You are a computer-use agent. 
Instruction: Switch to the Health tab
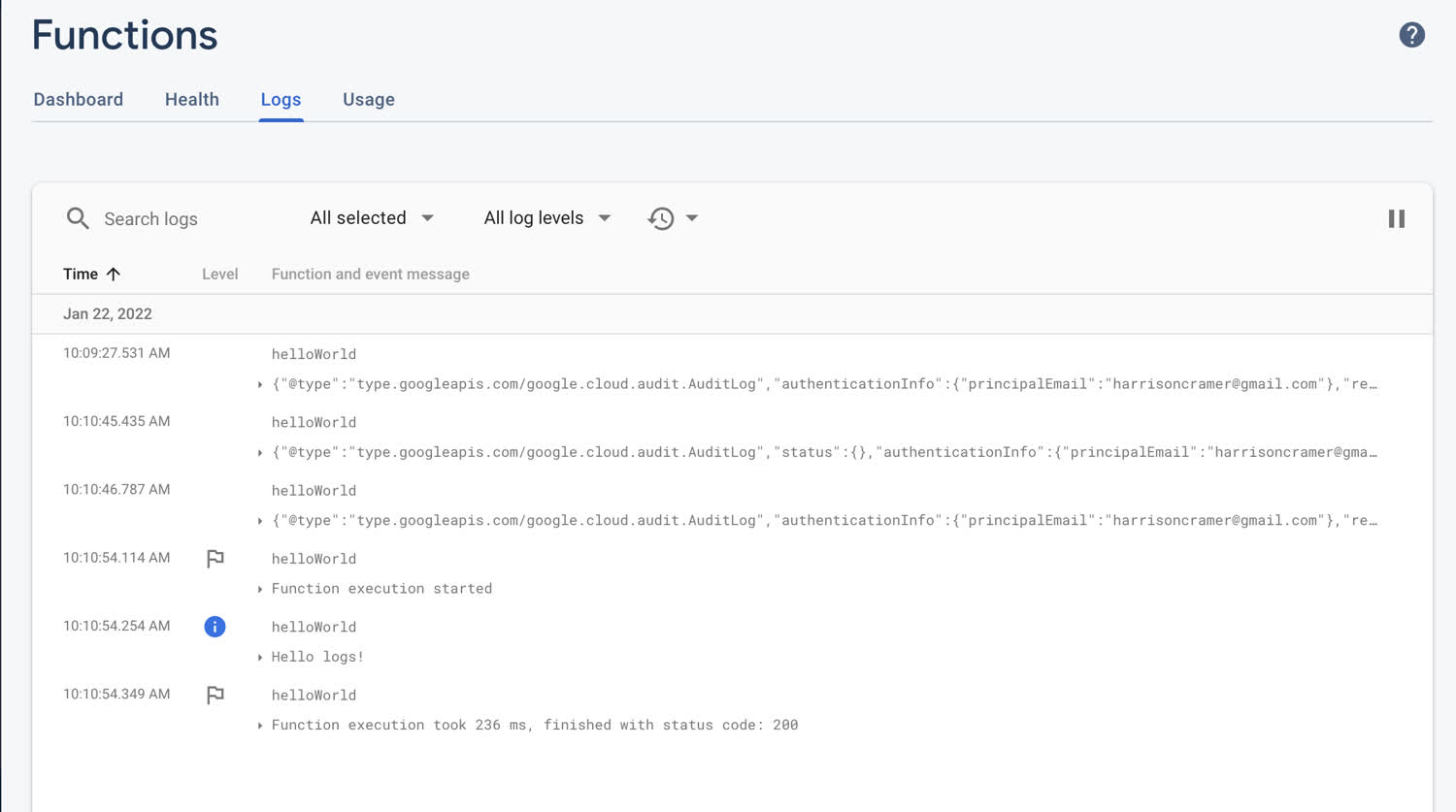click(192, 99)
